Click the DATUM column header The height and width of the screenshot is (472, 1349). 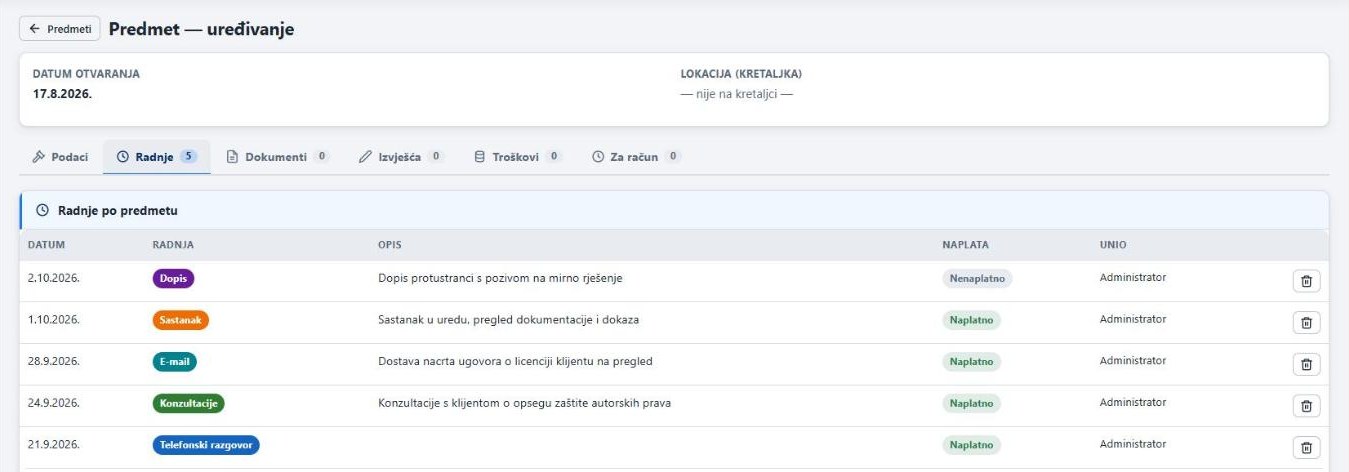46,245
